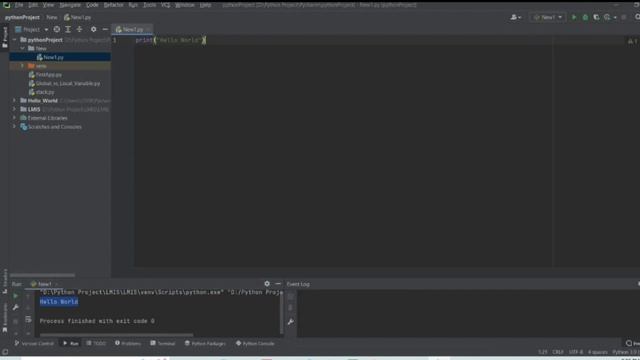Click UTF-8 encoding in status bar
640x360 pixels.
click(576, 352)
